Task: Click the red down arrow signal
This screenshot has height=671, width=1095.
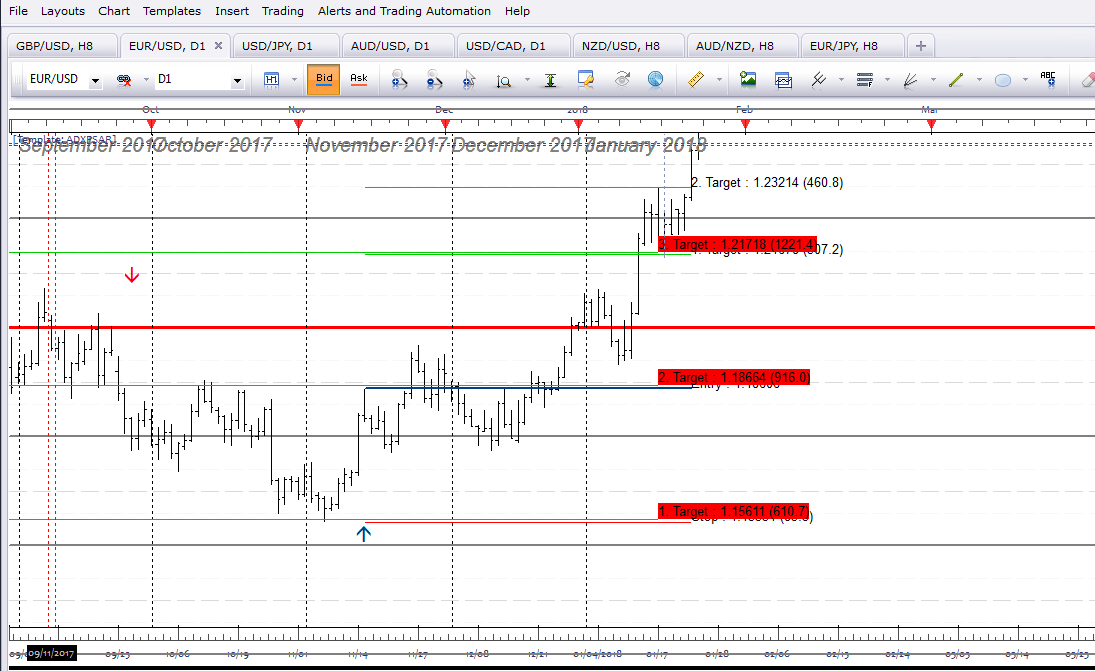Action: [131, 275]
